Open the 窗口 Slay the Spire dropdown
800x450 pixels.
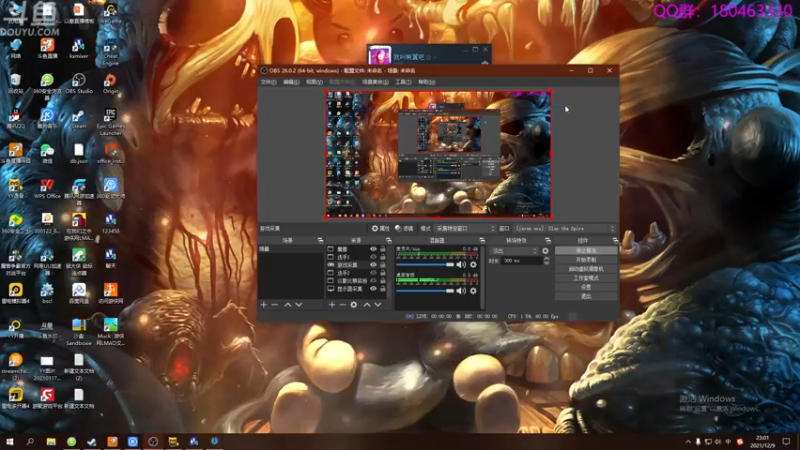(565, 229)
